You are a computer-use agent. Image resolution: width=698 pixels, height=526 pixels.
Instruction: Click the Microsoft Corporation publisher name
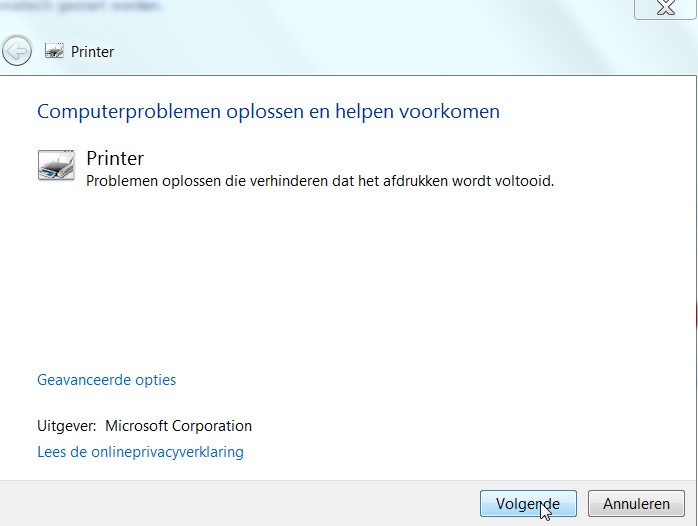pos(179,426)
